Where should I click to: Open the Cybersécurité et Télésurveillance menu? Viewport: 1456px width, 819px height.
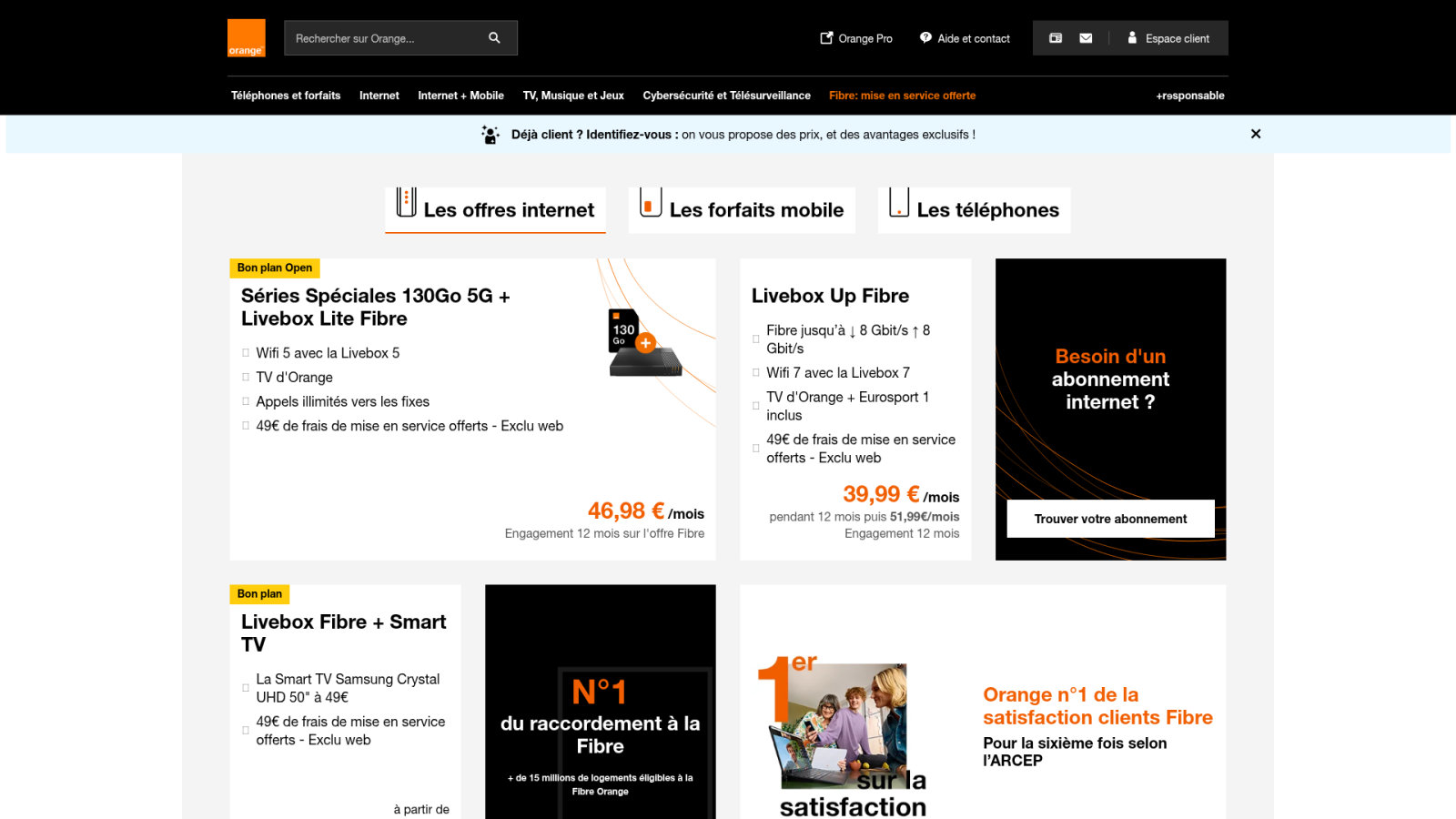point(727,96)
